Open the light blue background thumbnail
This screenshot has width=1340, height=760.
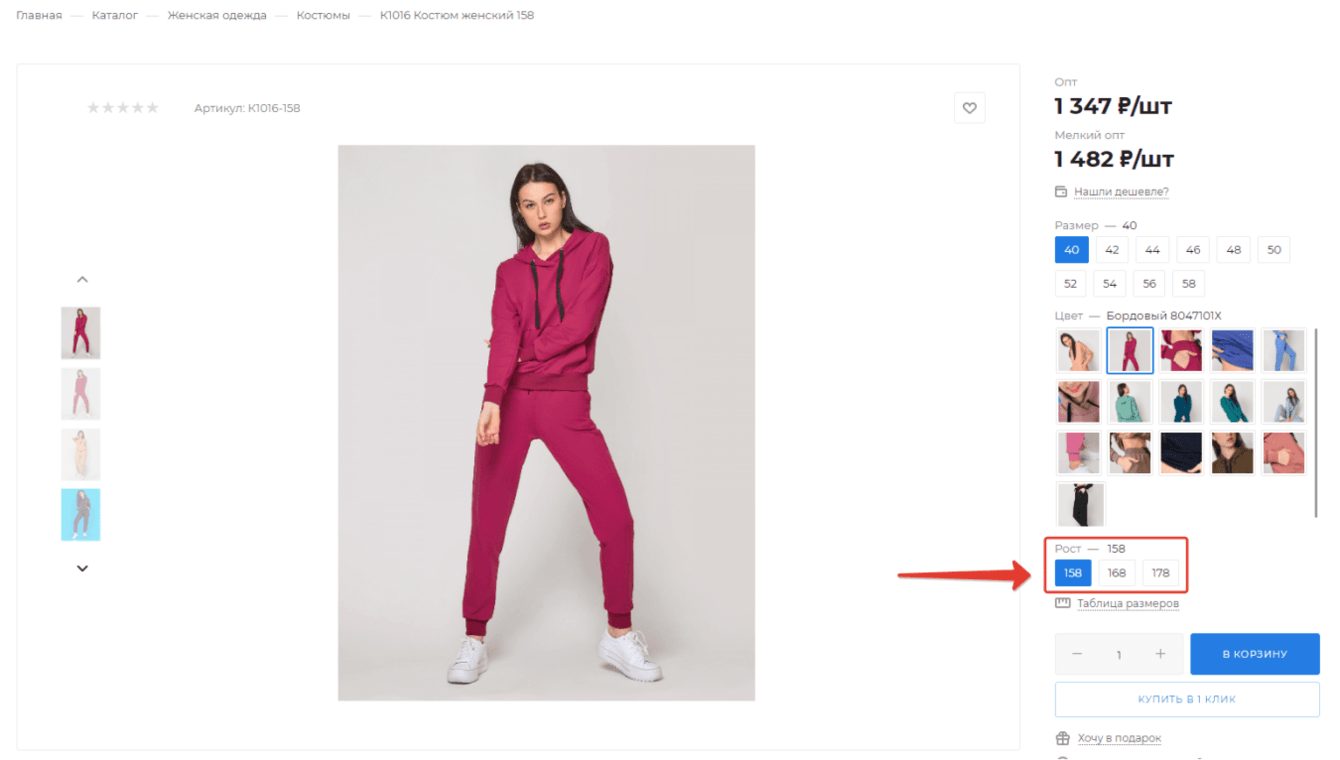[x=81, y=514]
